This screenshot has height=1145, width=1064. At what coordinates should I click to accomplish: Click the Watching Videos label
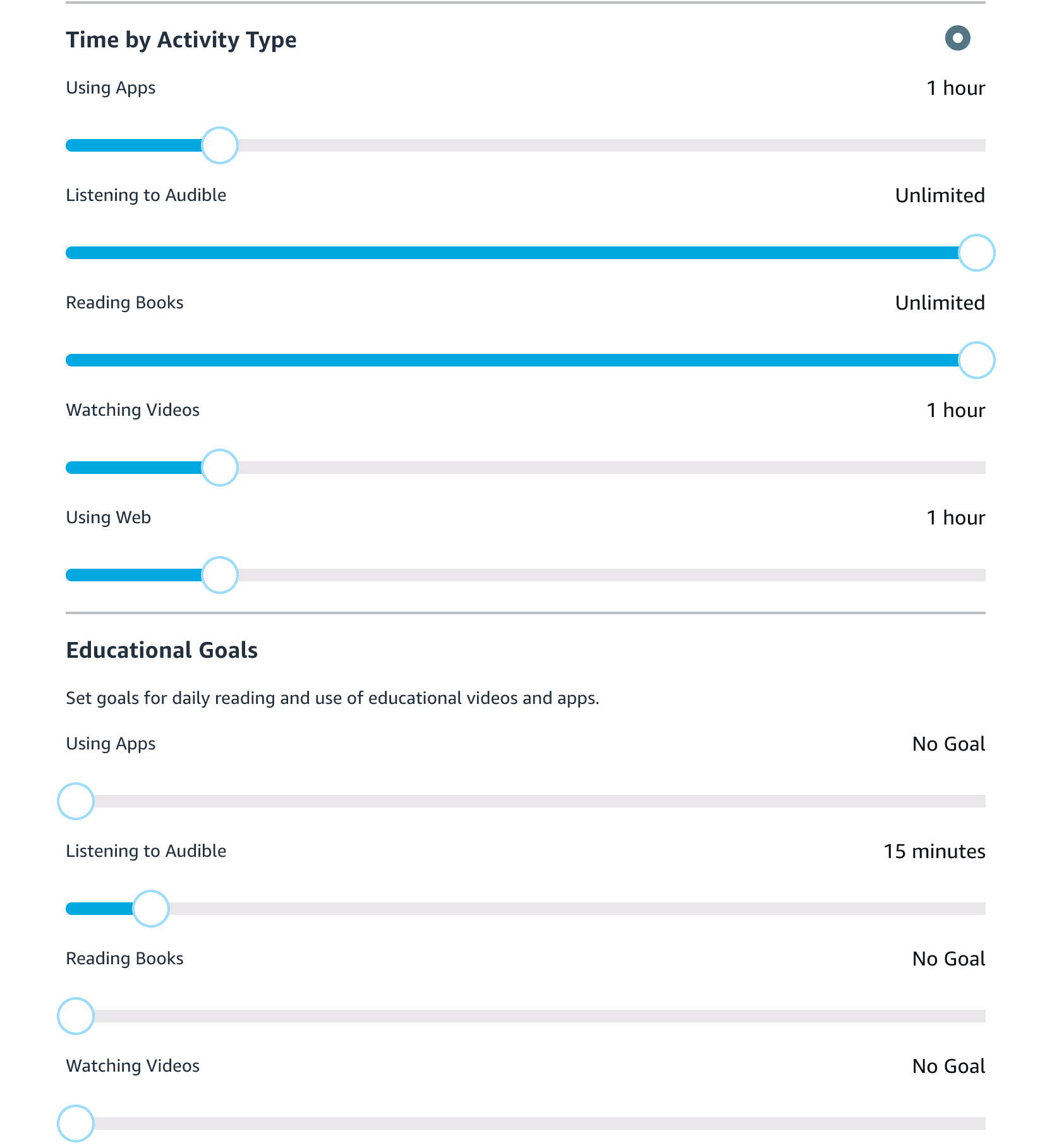pyautogui.click(x=132, y=409)
